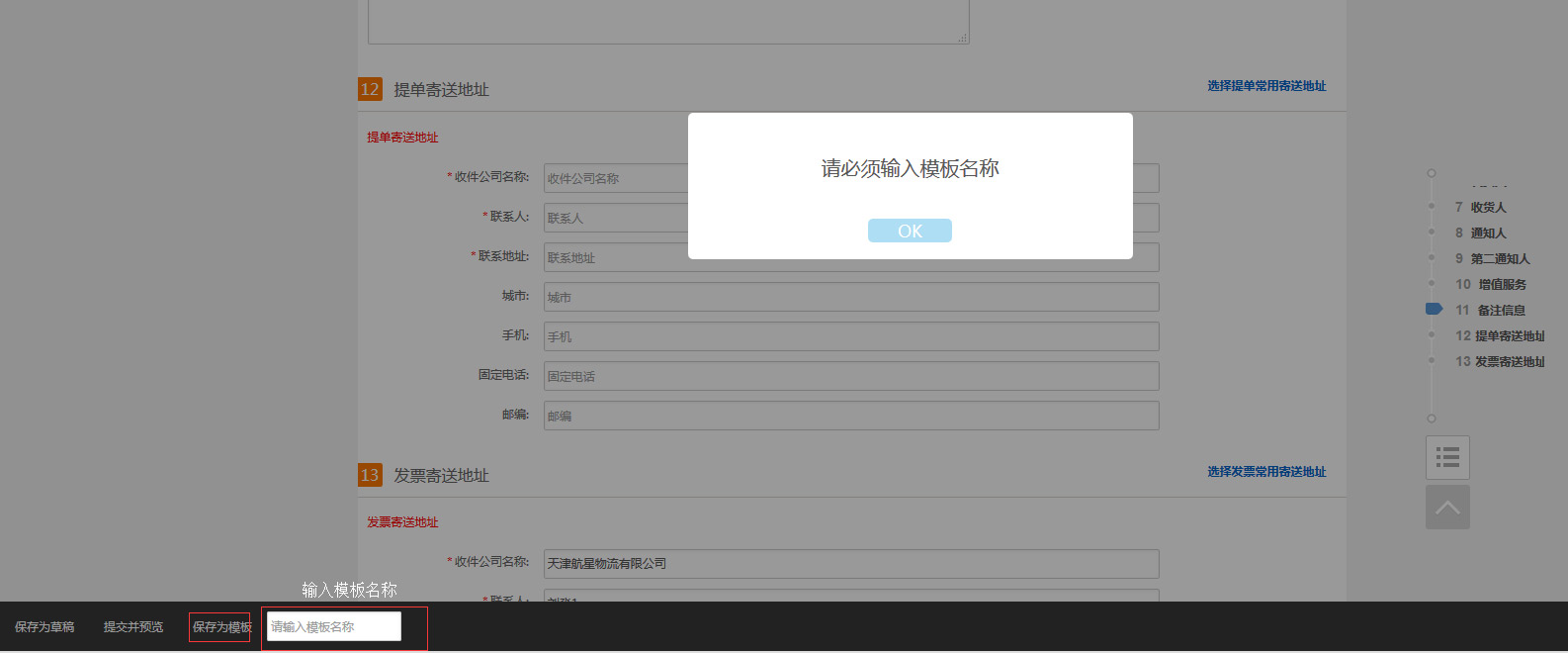Click the 邮编 input field
The image size is (1568, 653).
point(850,416)
